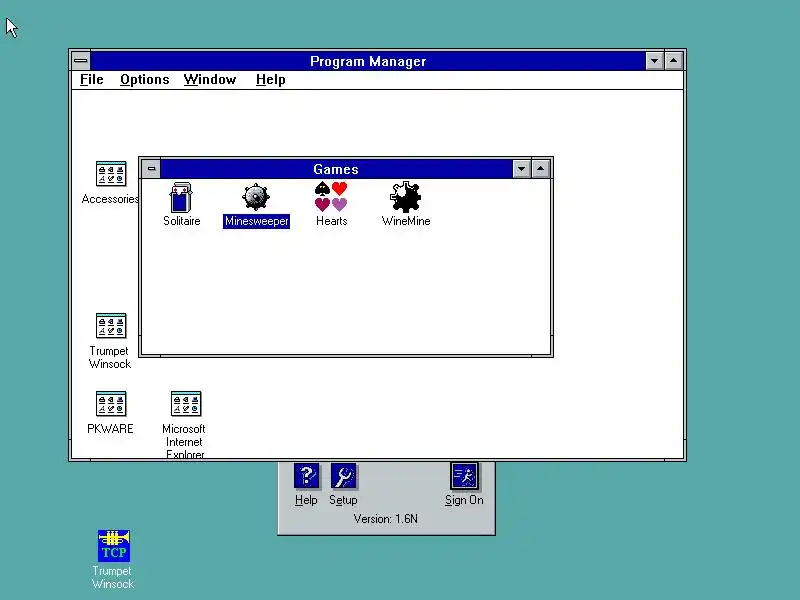Select the Trumpet Winsock program group icon

coord(111,326)
